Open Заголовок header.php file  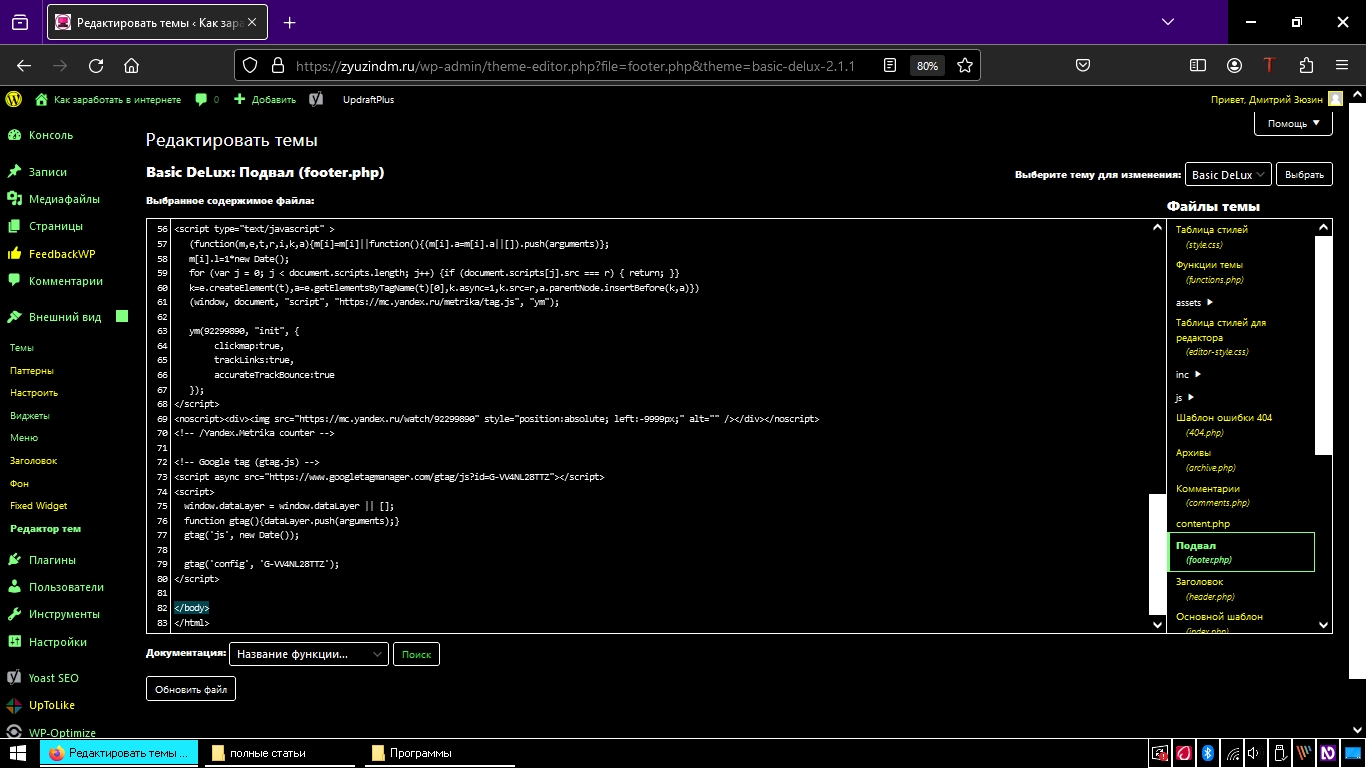click(x=1206, y=588)
